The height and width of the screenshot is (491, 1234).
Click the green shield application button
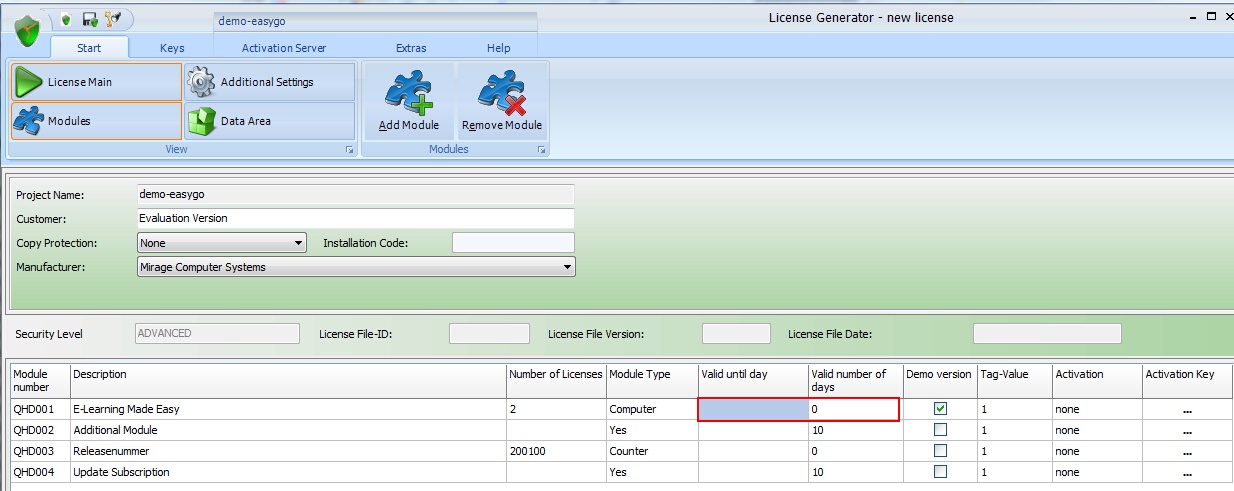(x=27, y=31)
